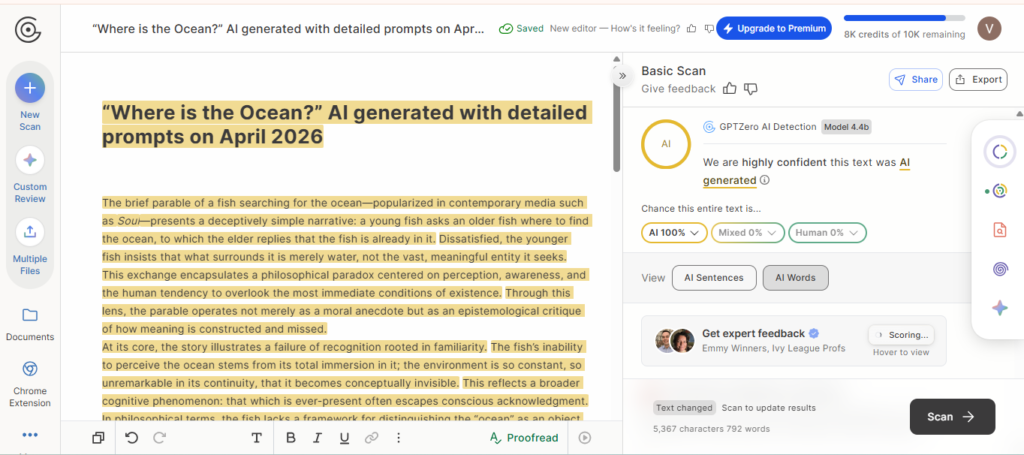The width and height of the screenshot is (1024, 455).
Task: Expand the AI 100% dropdown
Action: (x=674, y=232)
